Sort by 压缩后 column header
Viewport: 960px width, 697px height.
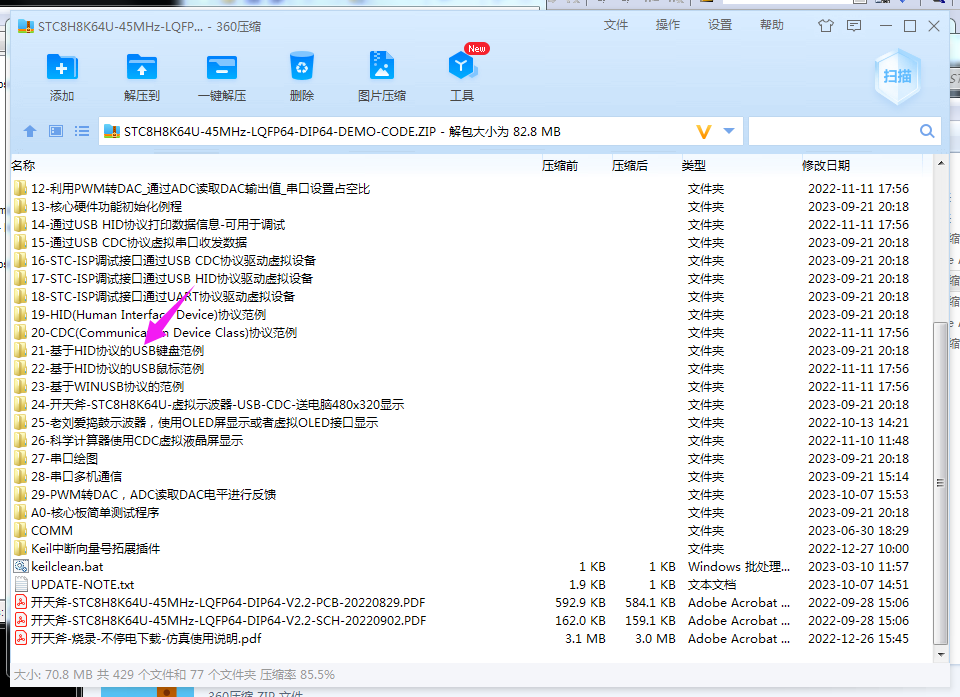click(629, 165)
